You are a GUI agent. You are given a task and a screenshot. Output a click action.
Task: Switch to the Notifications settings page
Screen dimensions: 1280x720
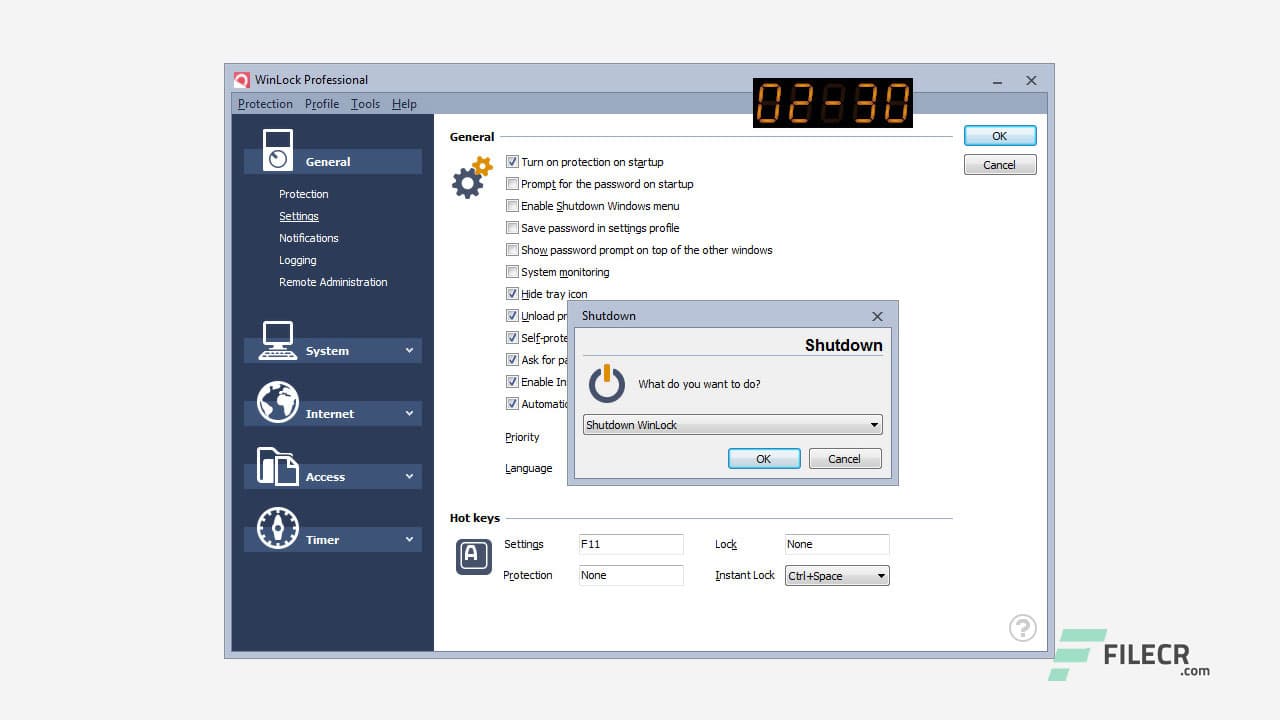308,238
